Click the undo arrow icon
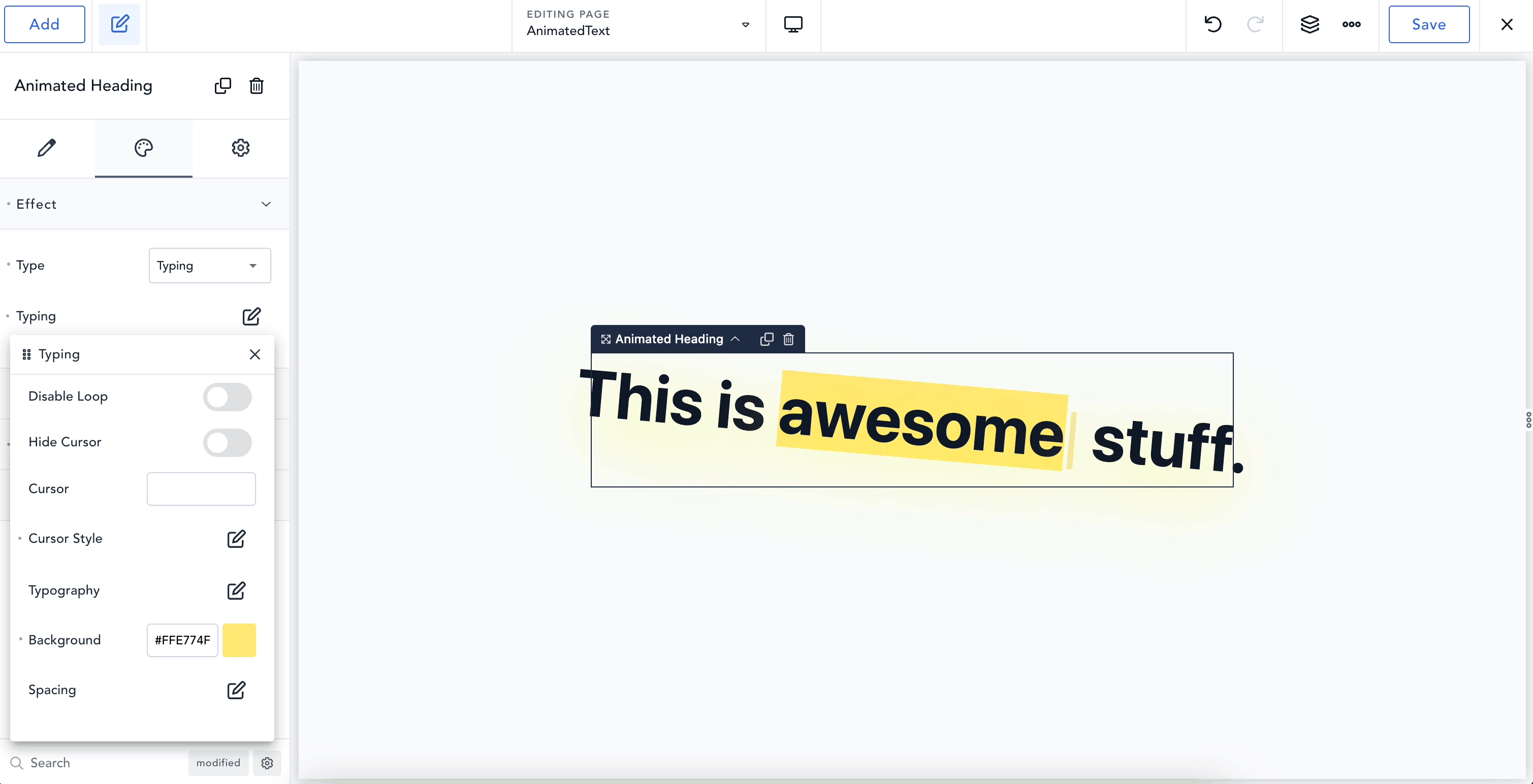1533x784 pixels. coord(1212,24)
